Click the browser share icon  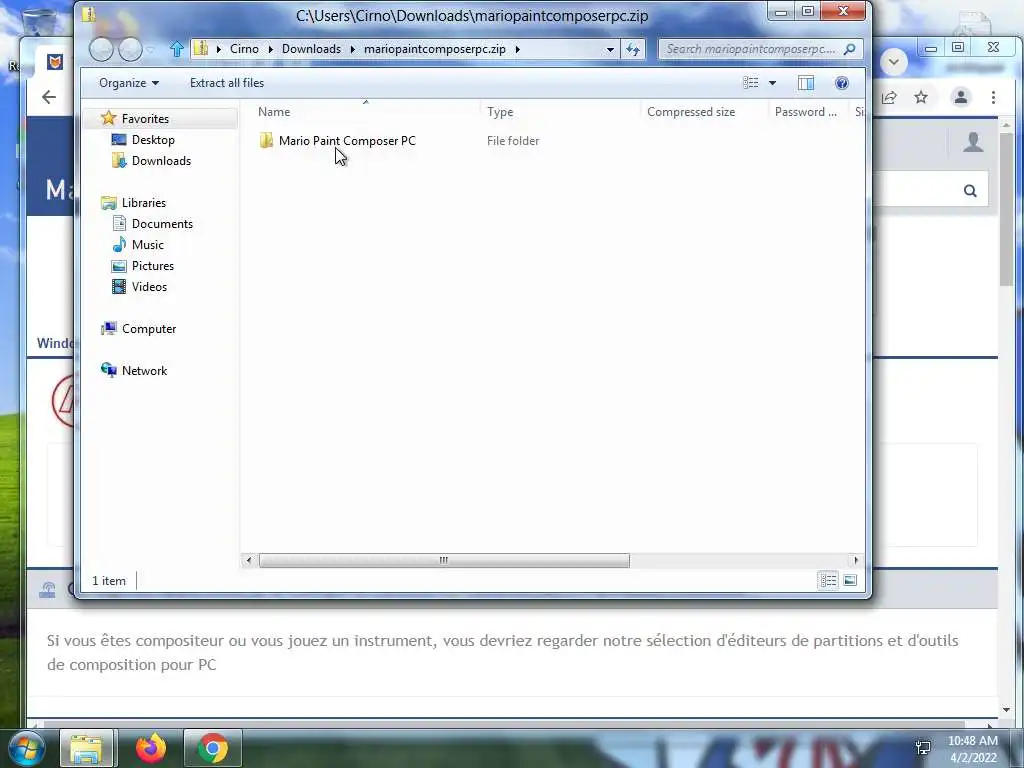(x=889, y=98)
